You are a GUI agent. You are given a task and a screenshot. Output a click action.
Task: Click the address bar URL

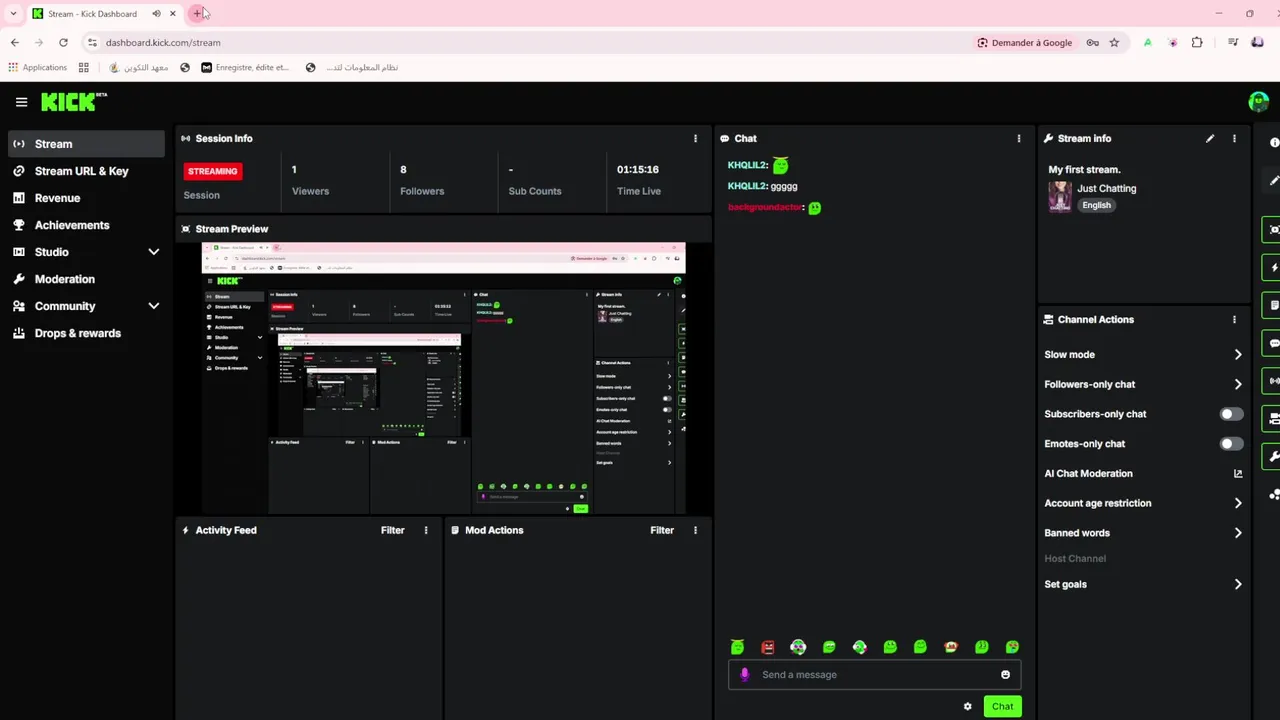(163, 43)
